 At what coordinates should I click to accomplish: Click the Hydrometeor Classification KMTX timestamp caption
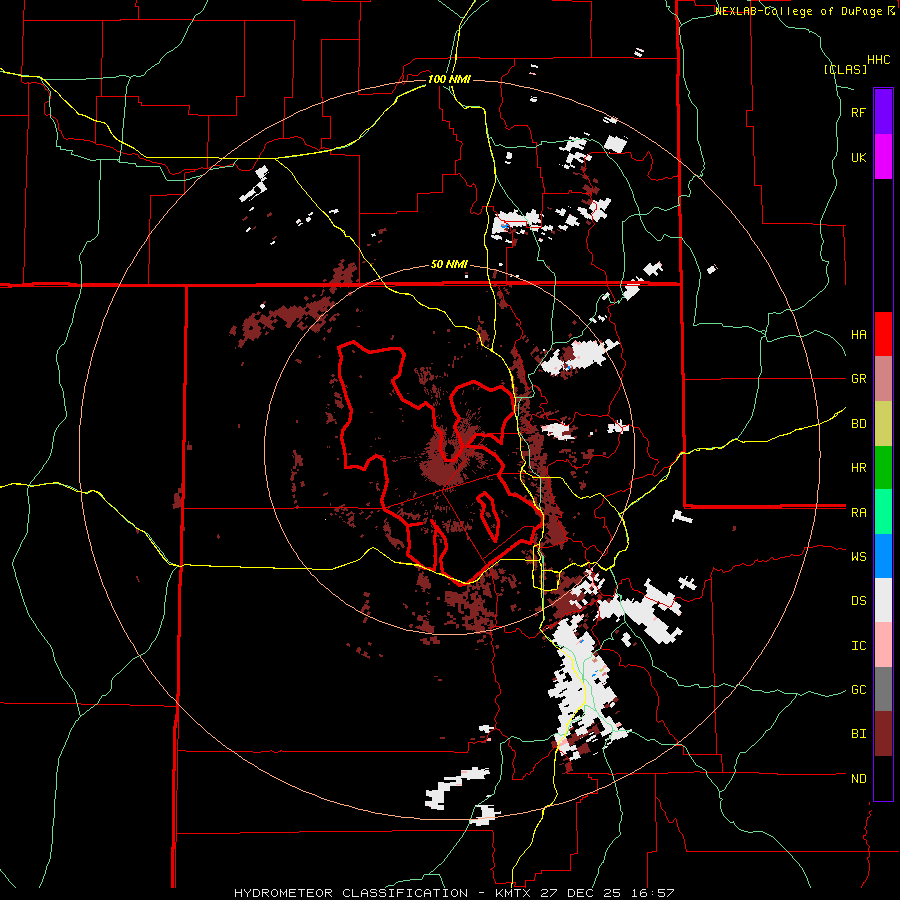click(454, 893)
